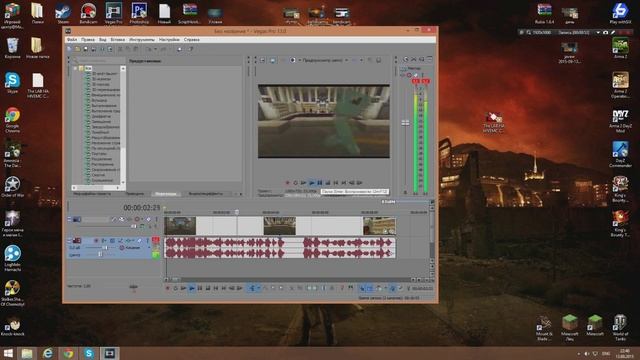The width and height of the screenshot is (640, 360).
Task: Click the tree list scroll-up arrow
Action: click(123, 69)
